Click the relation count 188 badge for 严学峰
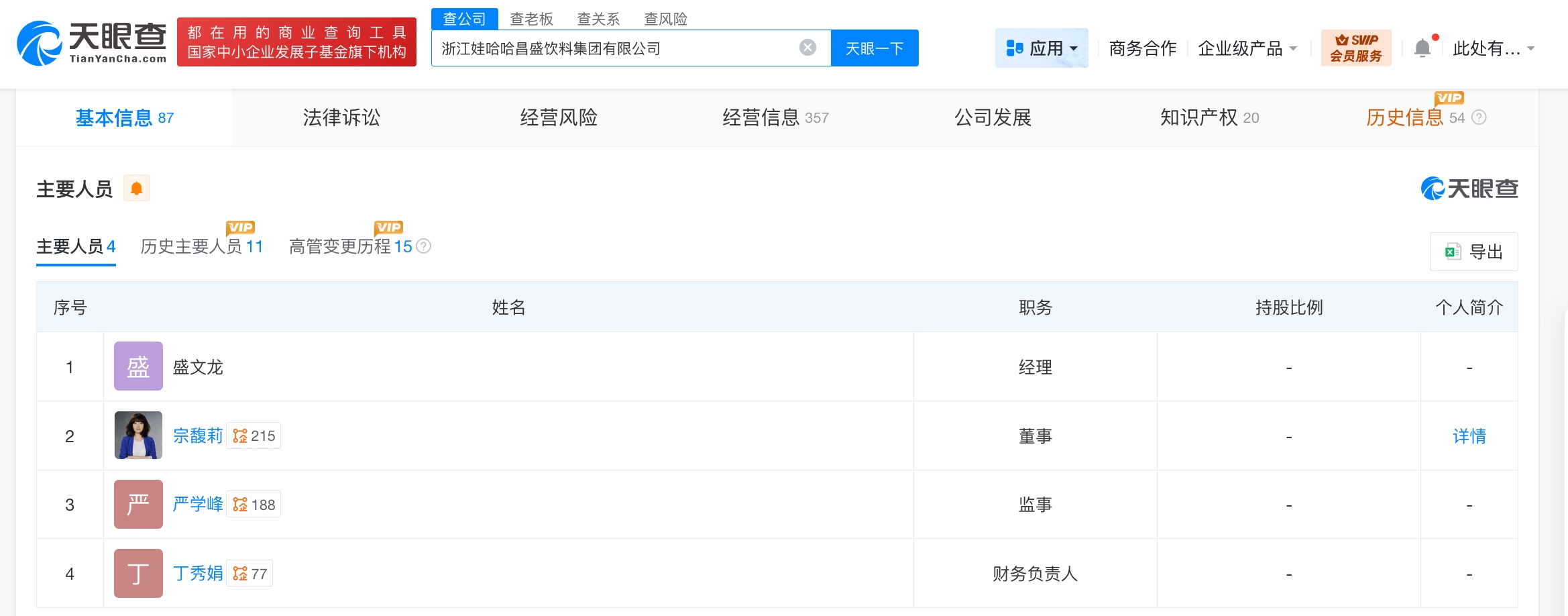The width and height of the screenshot is (1568, 616). [254, 505]
